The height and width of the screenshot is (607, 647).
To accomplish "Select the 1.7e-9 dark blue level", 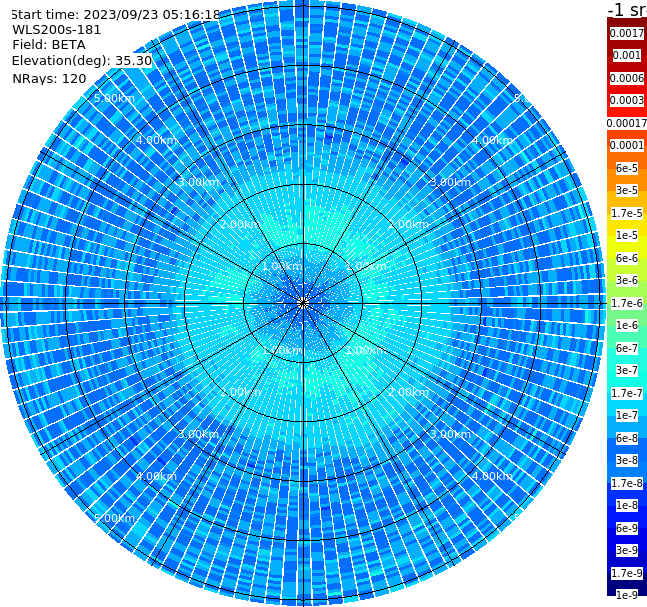I will click(x=627, y=573).
